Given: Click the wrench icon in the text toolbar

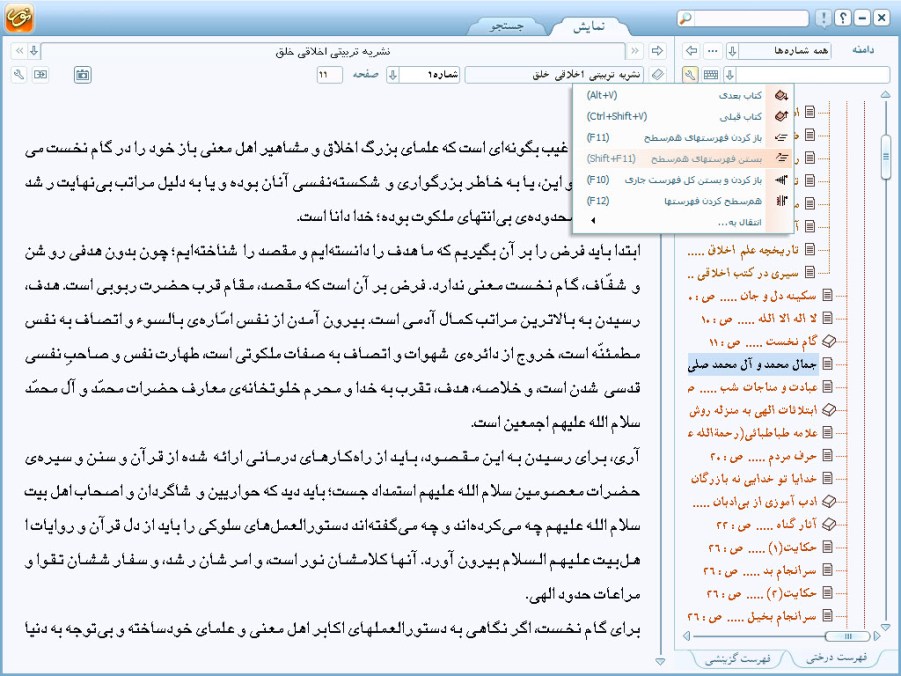Looking at the screenshot, I should [19, 75].
